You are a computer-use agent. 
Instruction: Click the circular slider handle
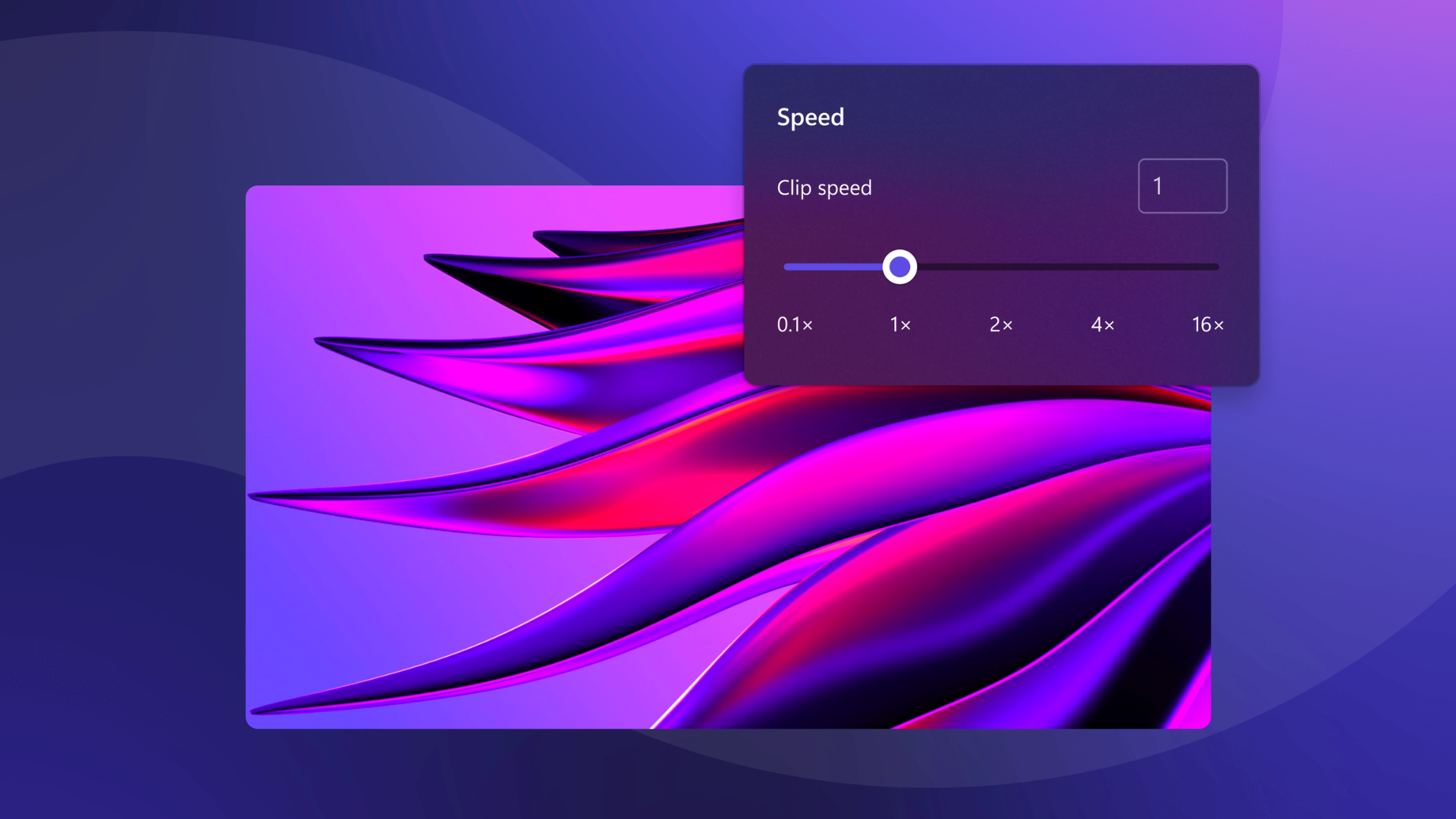899,267
